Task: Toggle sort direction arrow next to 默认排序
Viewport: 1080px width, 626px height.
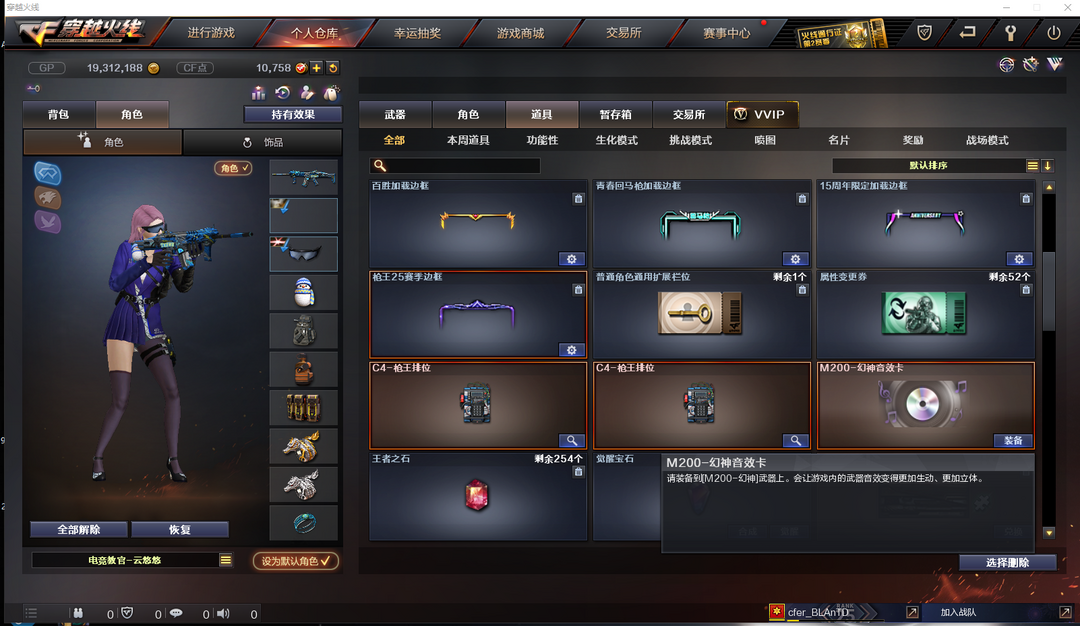Action: tap(1047, 165)
